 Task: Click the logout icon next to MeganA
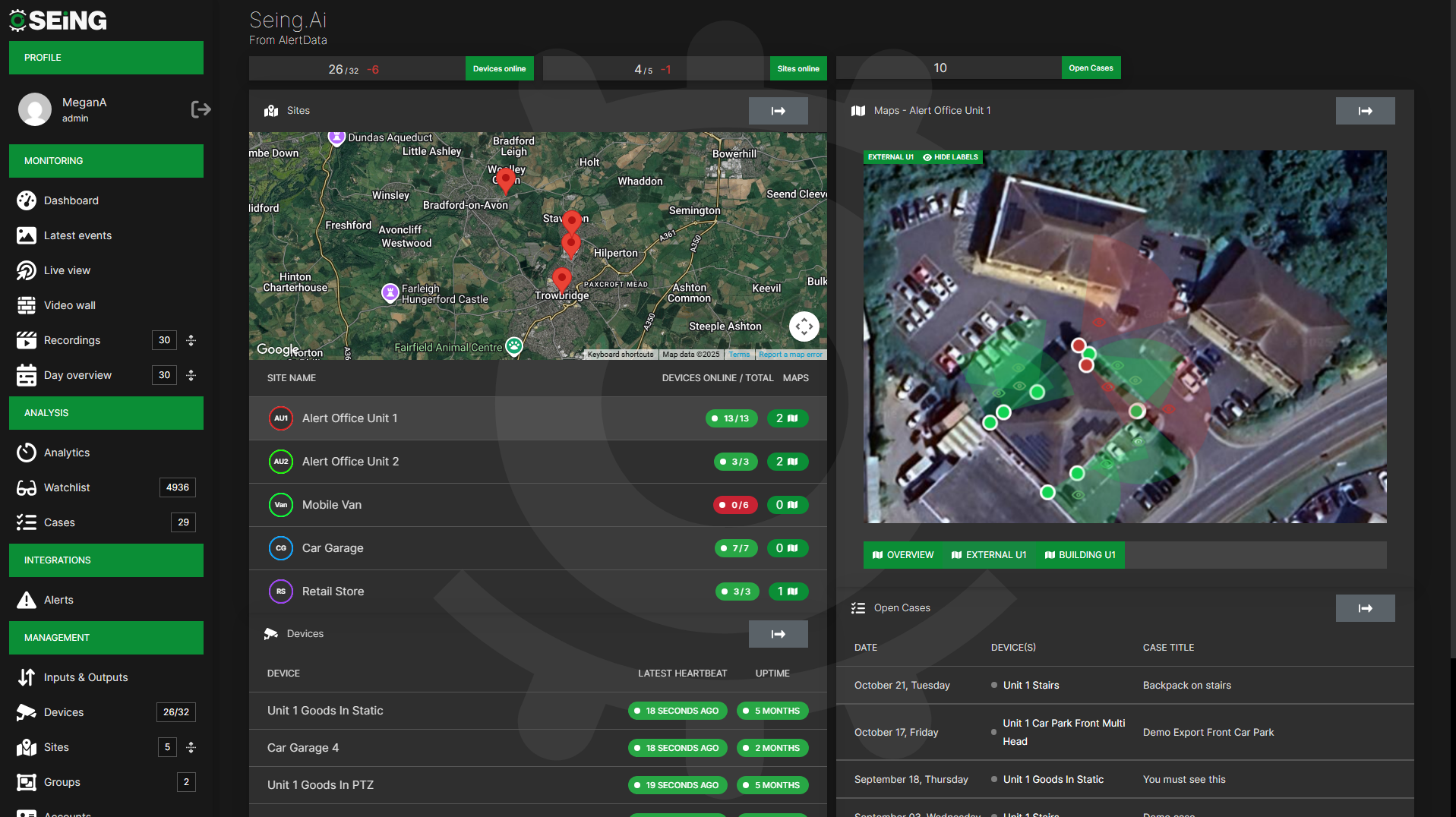tap(201, 109)
